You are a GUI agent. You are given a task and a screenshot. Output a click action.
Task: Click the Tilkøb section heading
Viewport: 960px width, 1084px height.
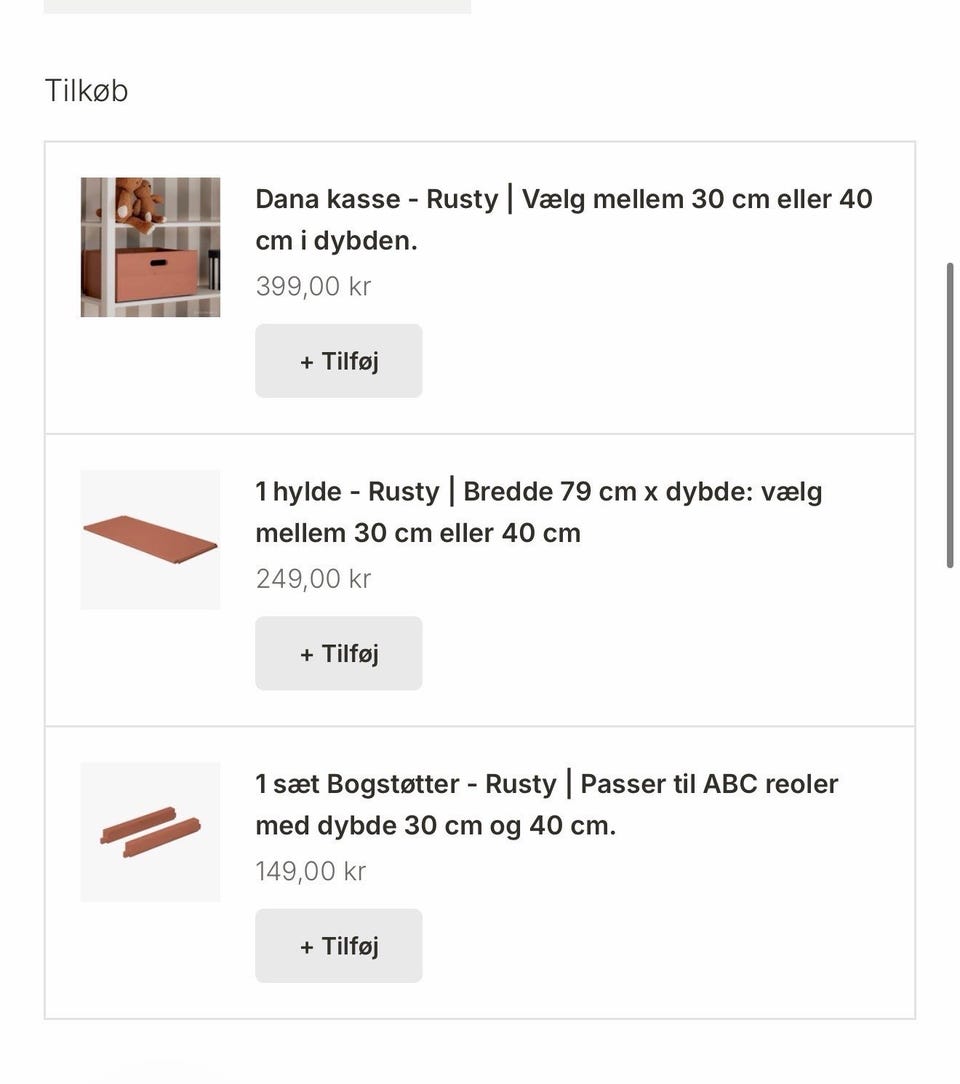point(86,91)
